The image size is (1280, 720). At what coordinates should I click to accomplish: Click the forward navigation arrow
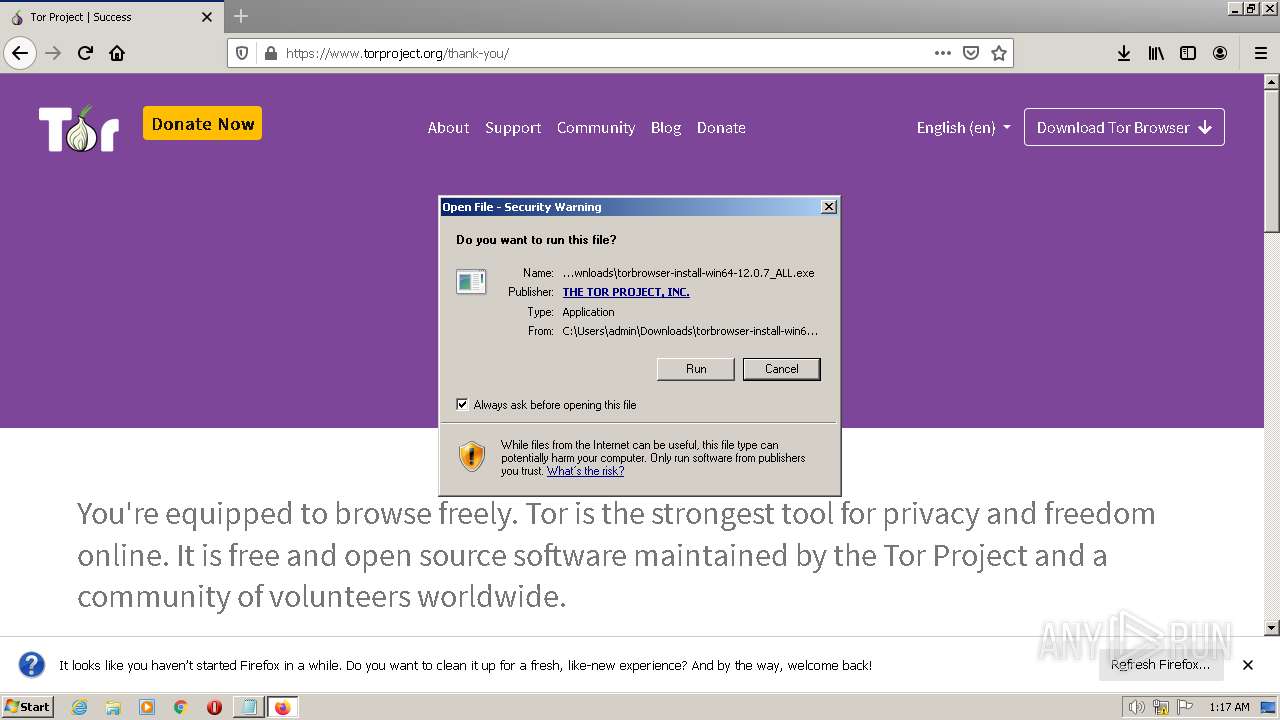pyautogui.click(x=53, y=53)
